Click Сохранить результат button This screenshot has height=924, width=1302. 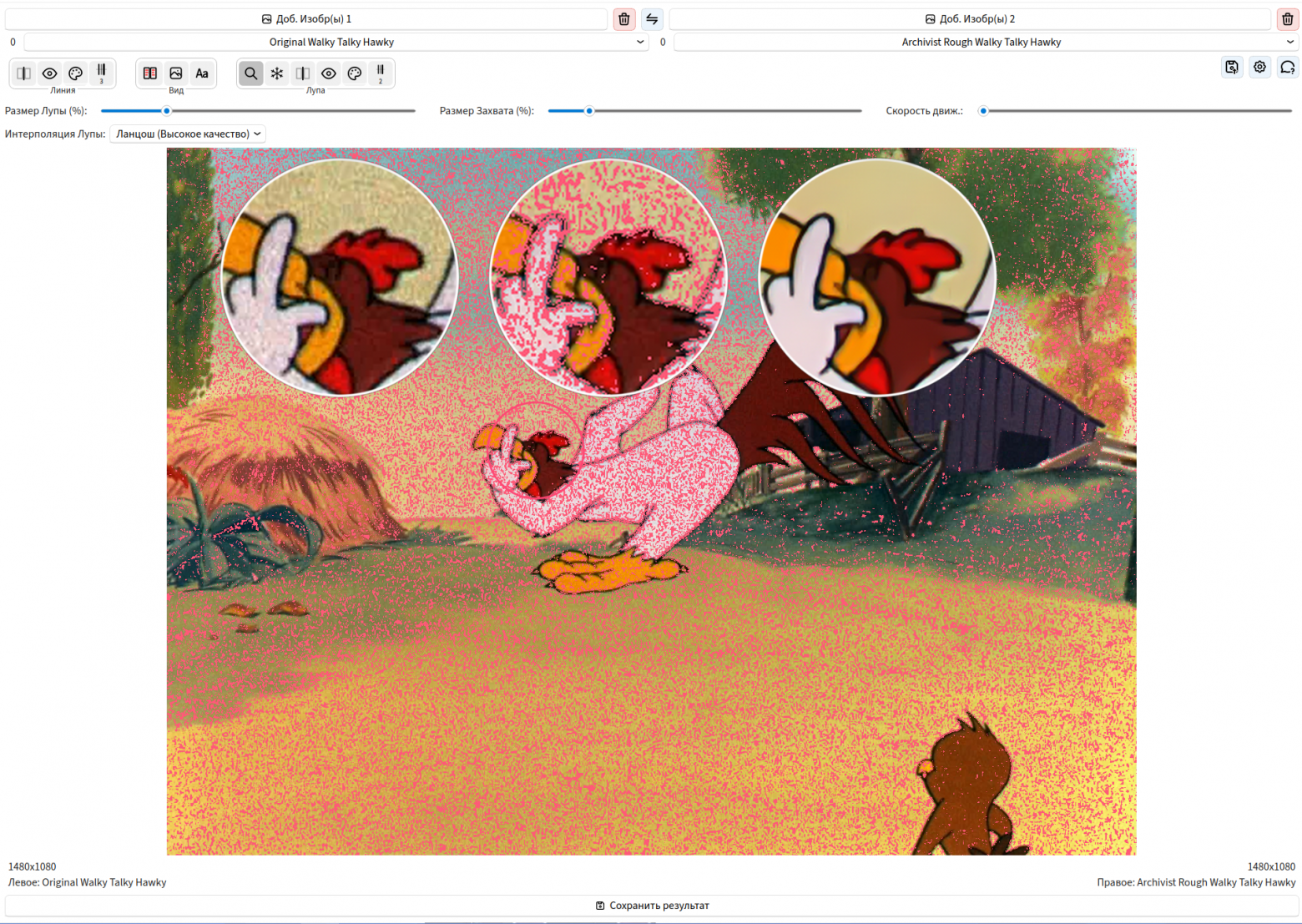651,906
